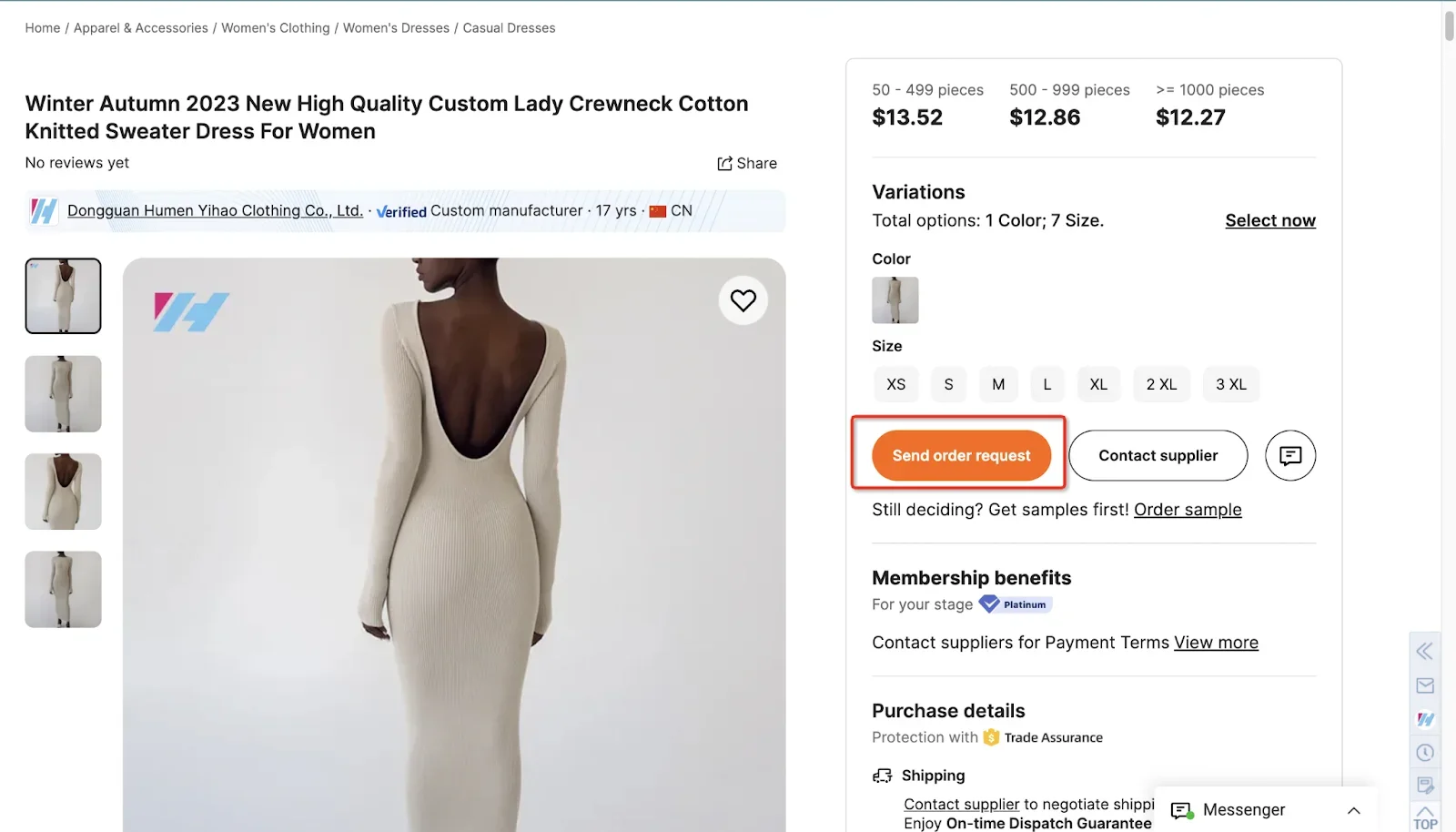Click Send order request button
This screenshot has width=1456, height=832.
[x=961, y=455]
